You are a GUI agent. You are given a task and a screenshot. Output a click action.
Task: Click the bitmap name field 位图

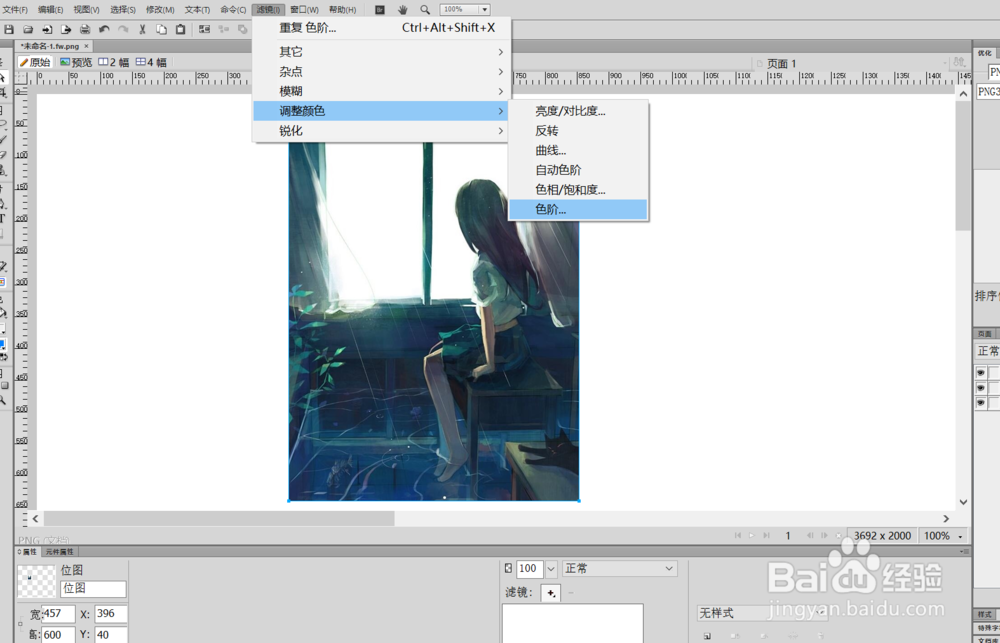[x=93, y=589]
